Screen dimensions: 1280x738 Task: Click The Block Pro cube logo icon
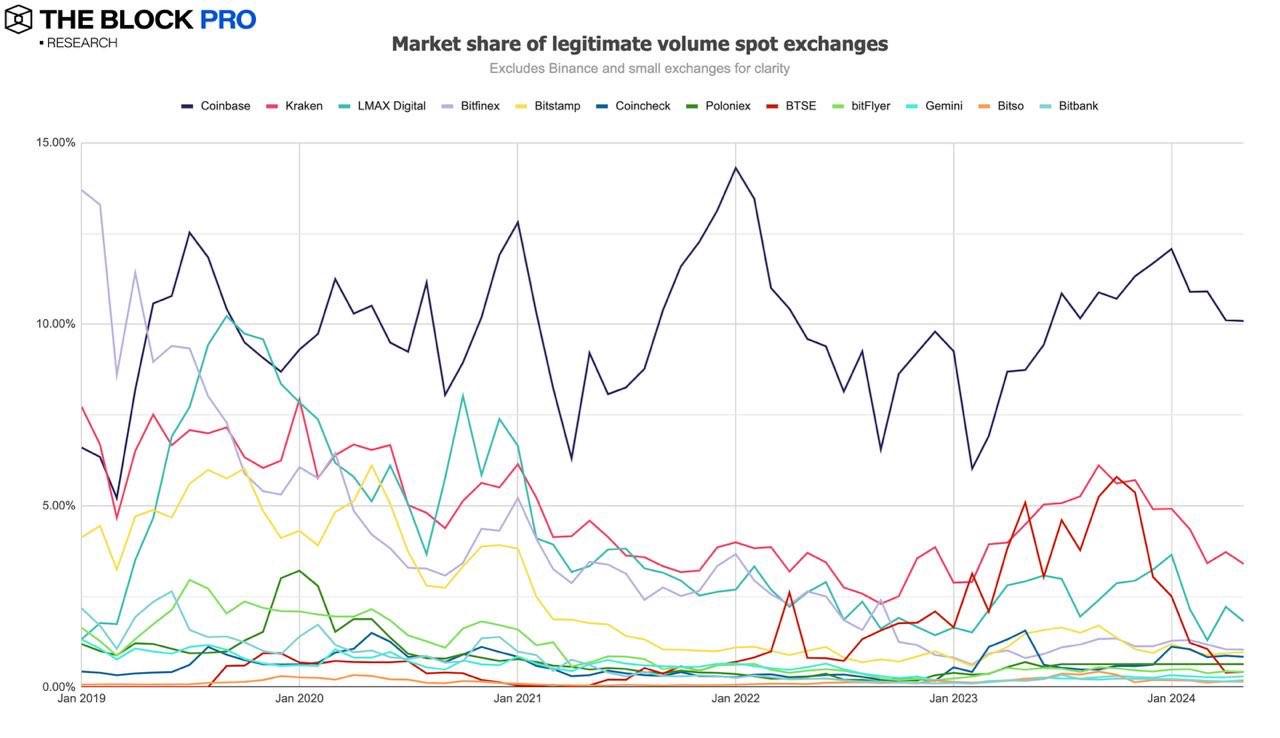pyautogui.click(x=18, y=18)
